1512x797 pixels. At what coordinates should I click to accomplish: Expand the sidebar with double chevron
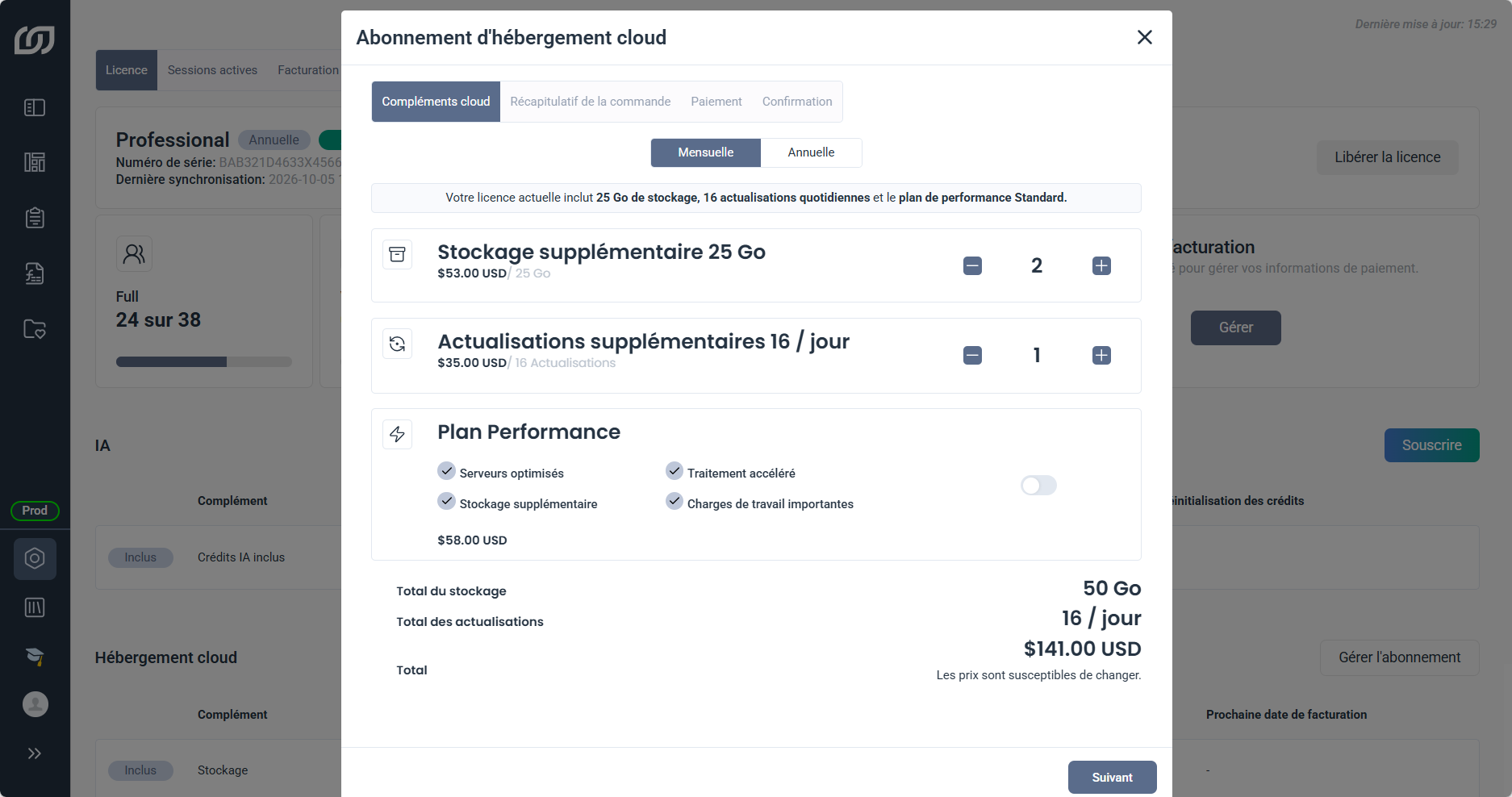35,753
